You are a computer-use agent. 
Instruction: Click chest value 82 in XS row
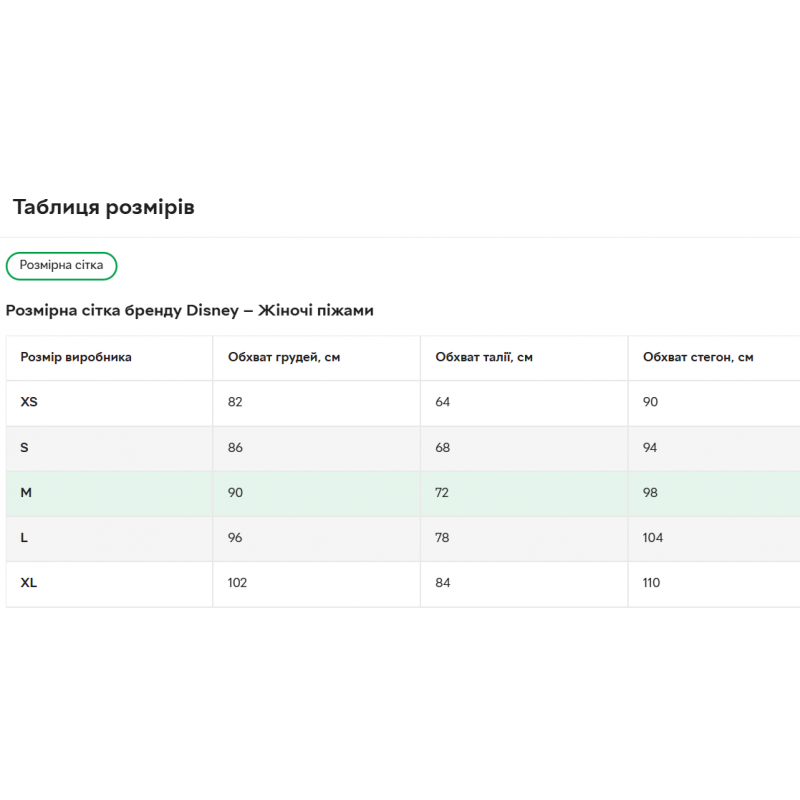click(x=235, y=402)
